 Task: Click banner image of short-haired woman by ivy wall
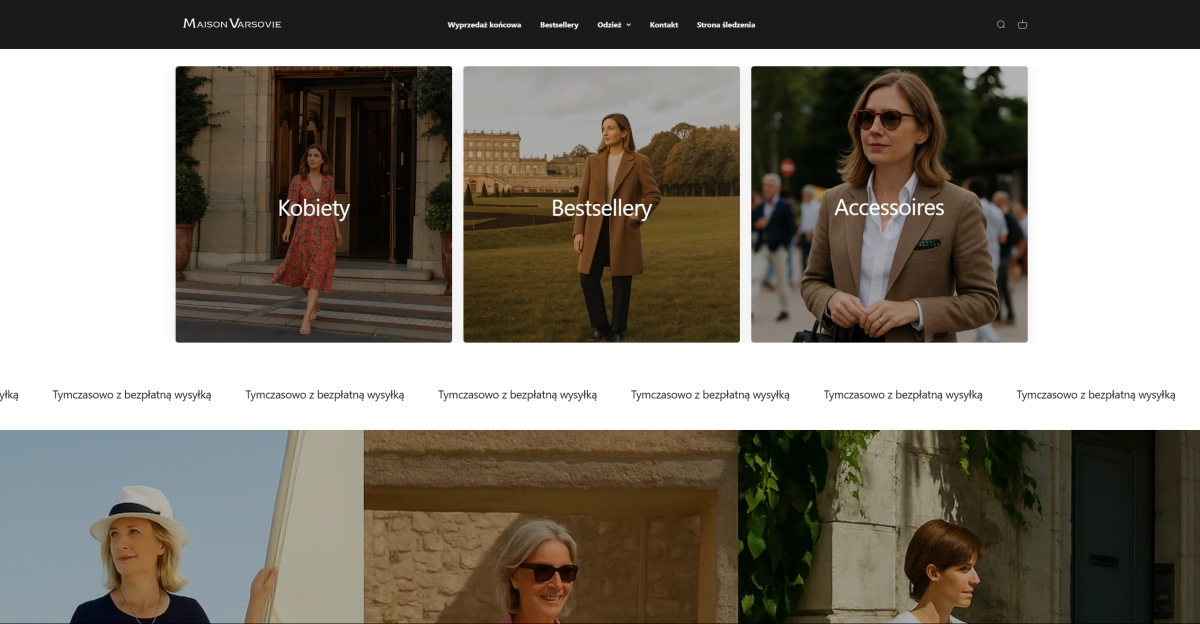point(969,527)
